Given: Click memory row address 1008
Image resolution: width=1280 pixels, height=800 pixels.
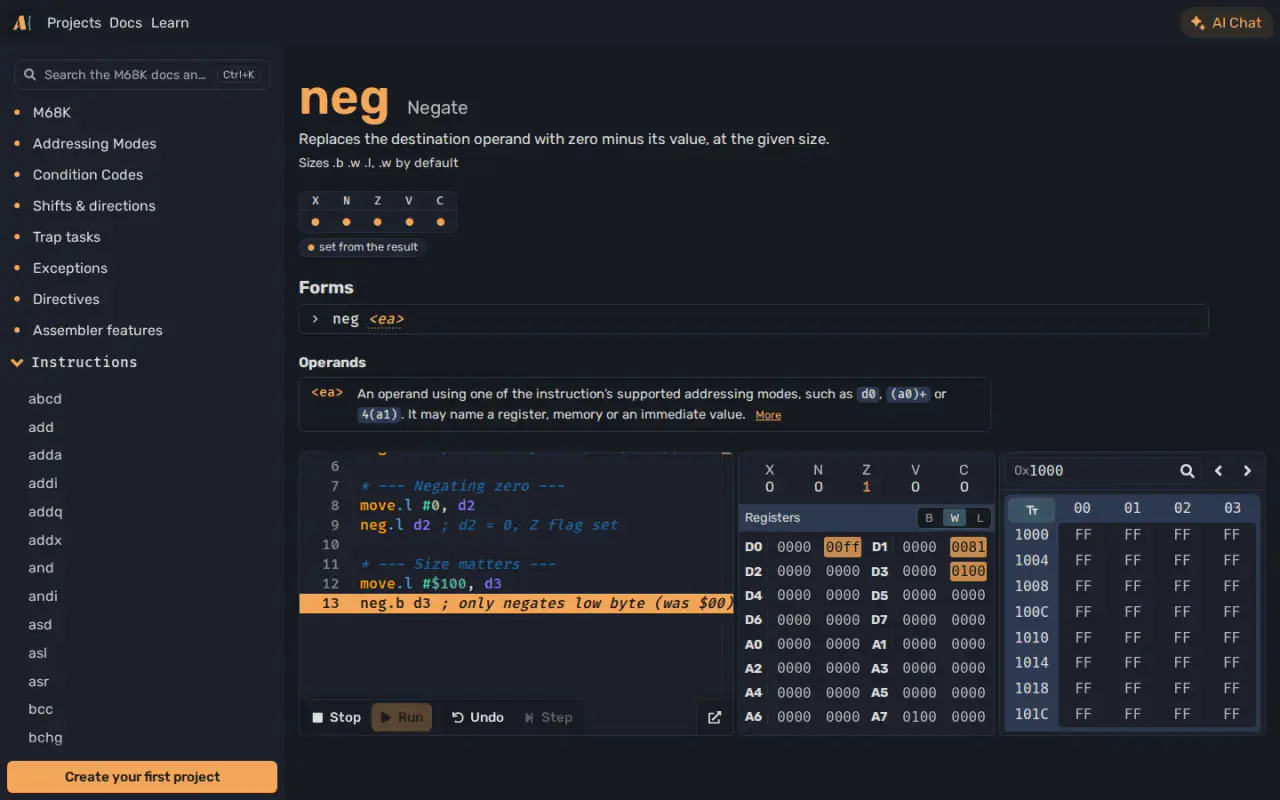Looking at the screenshot, I should pyautogui.click(x=1032, y=586).
